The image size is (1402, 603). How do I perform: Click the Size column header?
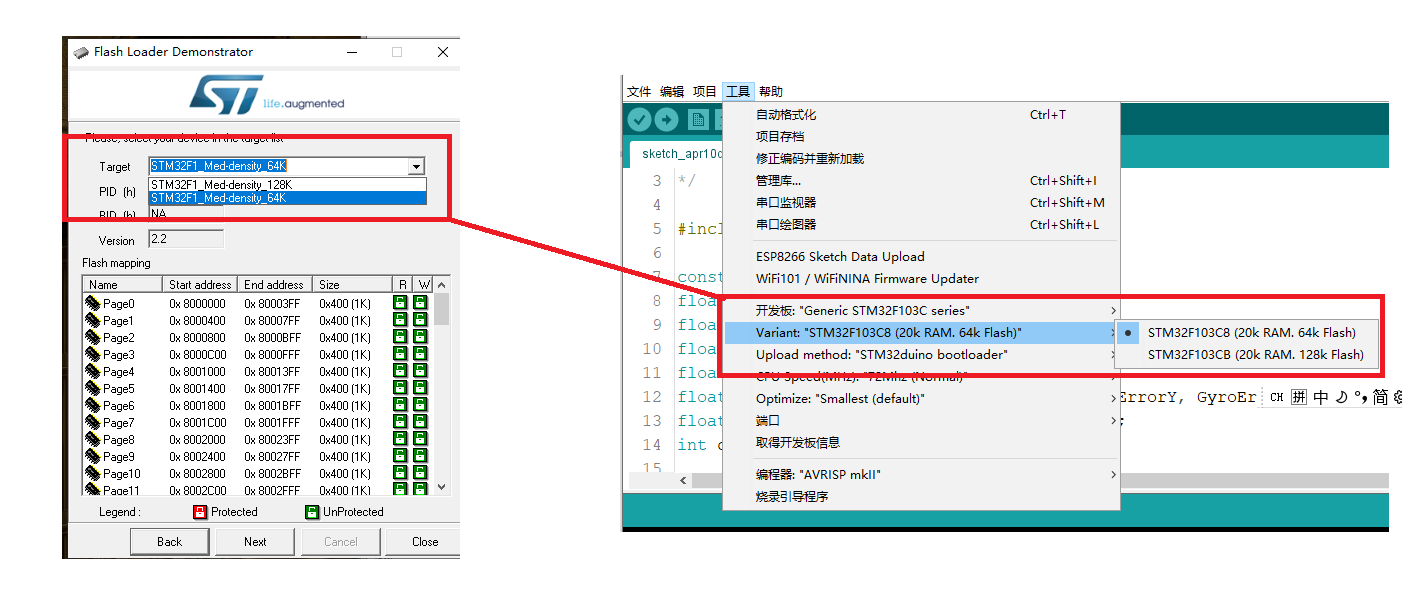[351, 285]
